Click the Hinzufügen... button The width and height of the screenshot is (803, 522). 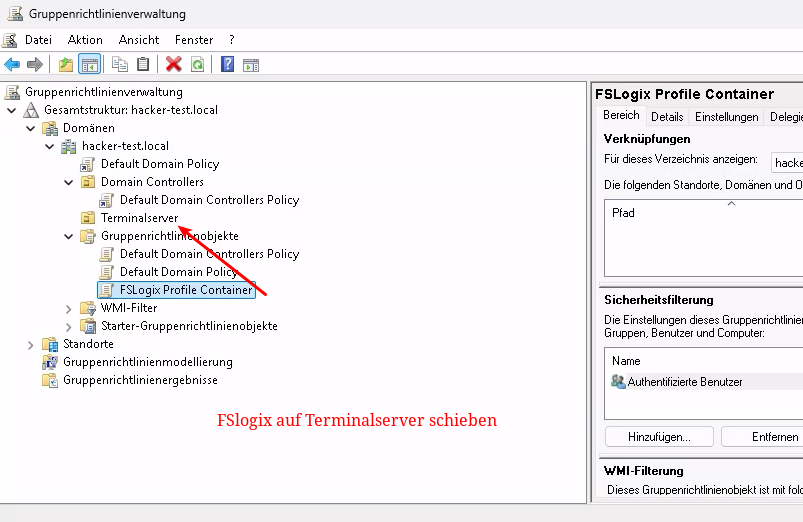pyautogui.click(x=659, y=437)
